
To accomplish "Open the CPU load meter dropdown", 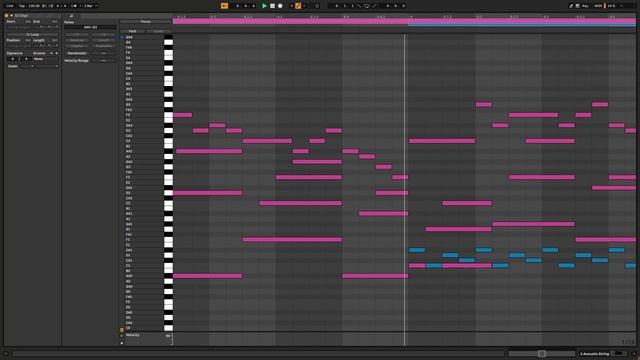I will [x=621, y=6].
